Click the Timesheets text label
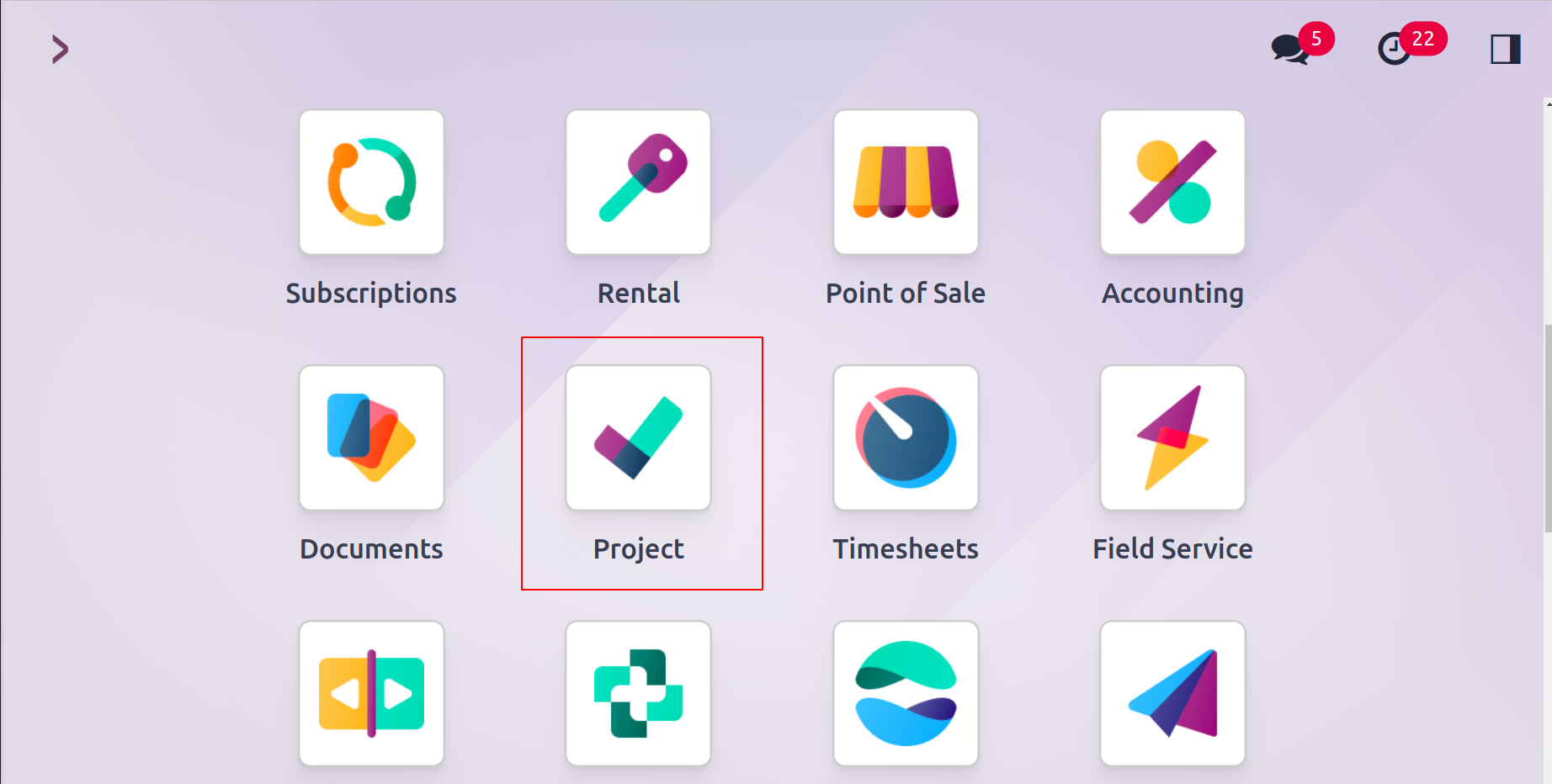 click(906, 549)
